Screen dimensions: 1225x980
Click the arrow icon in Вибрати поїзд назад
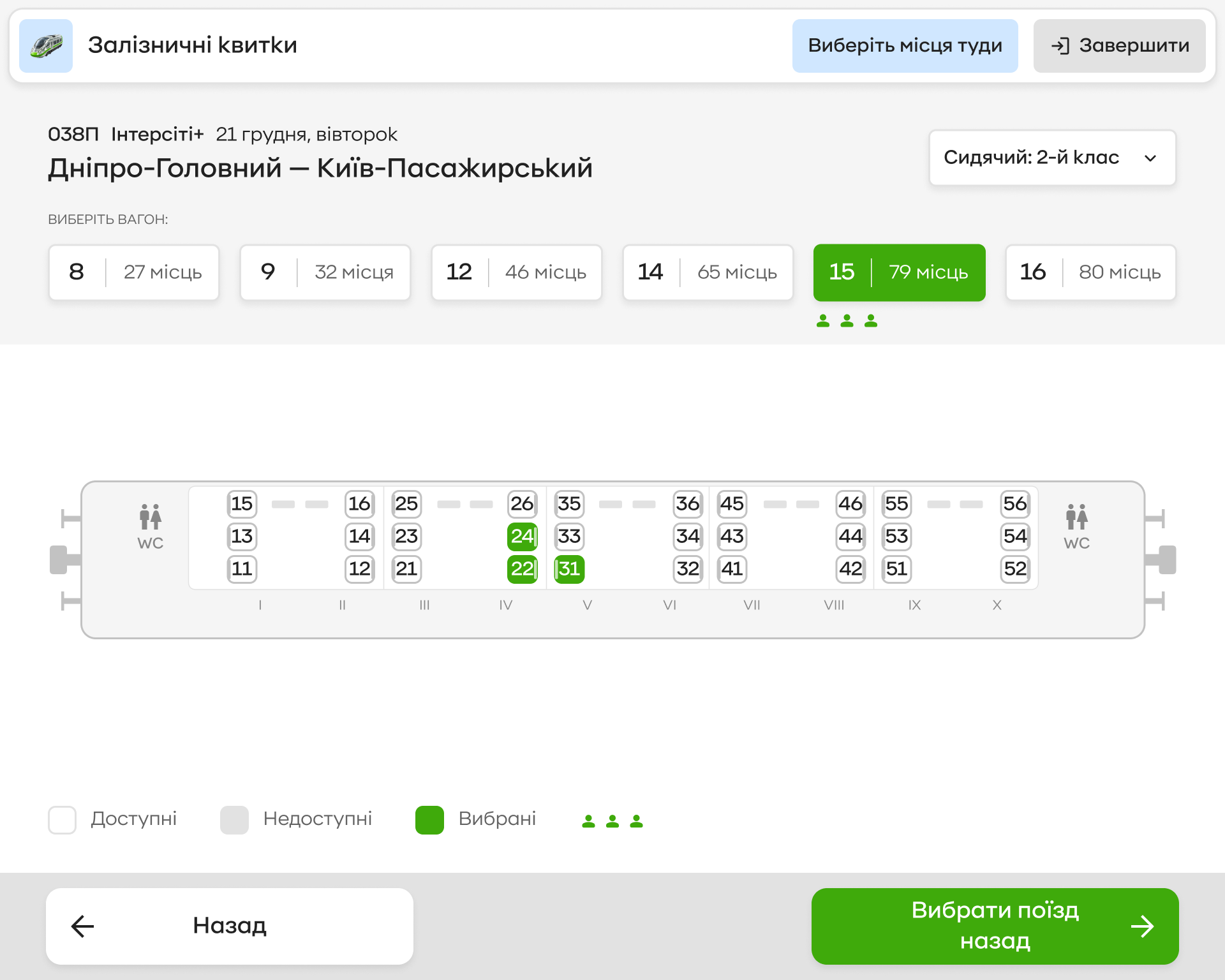click(1142, 926)
